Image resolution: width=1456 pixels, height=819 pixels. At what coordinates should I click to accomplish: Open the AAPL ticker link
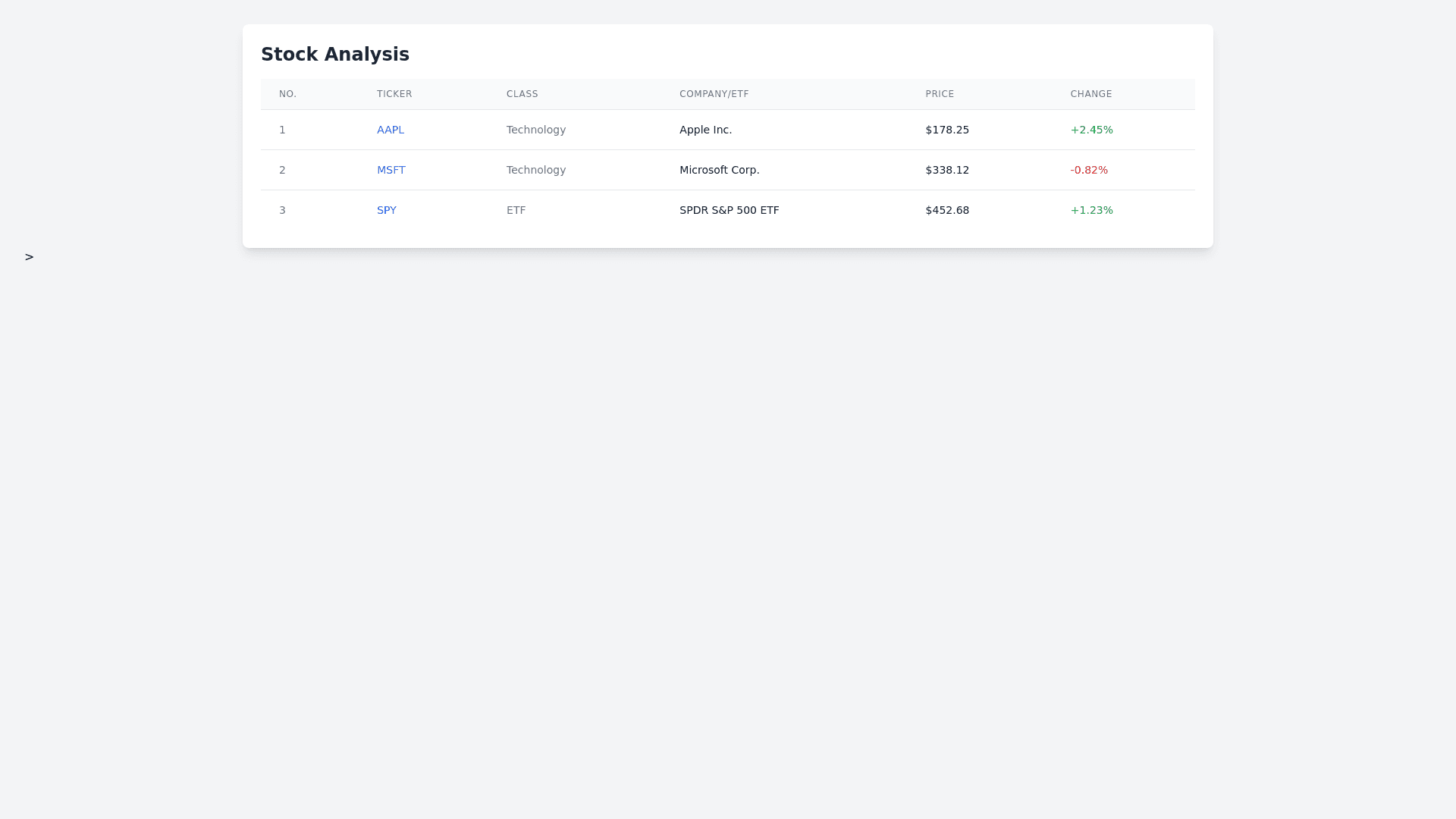[x=390, y=130]
